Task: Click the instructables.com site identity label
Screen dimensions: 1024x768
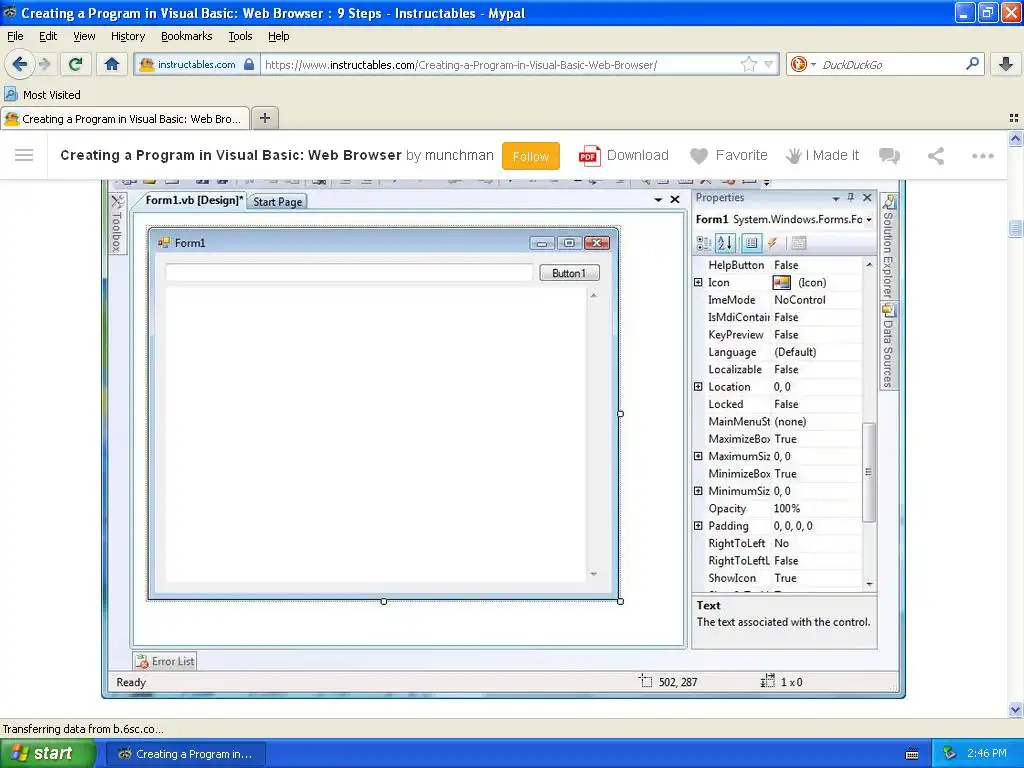Action: pos(197,64)
